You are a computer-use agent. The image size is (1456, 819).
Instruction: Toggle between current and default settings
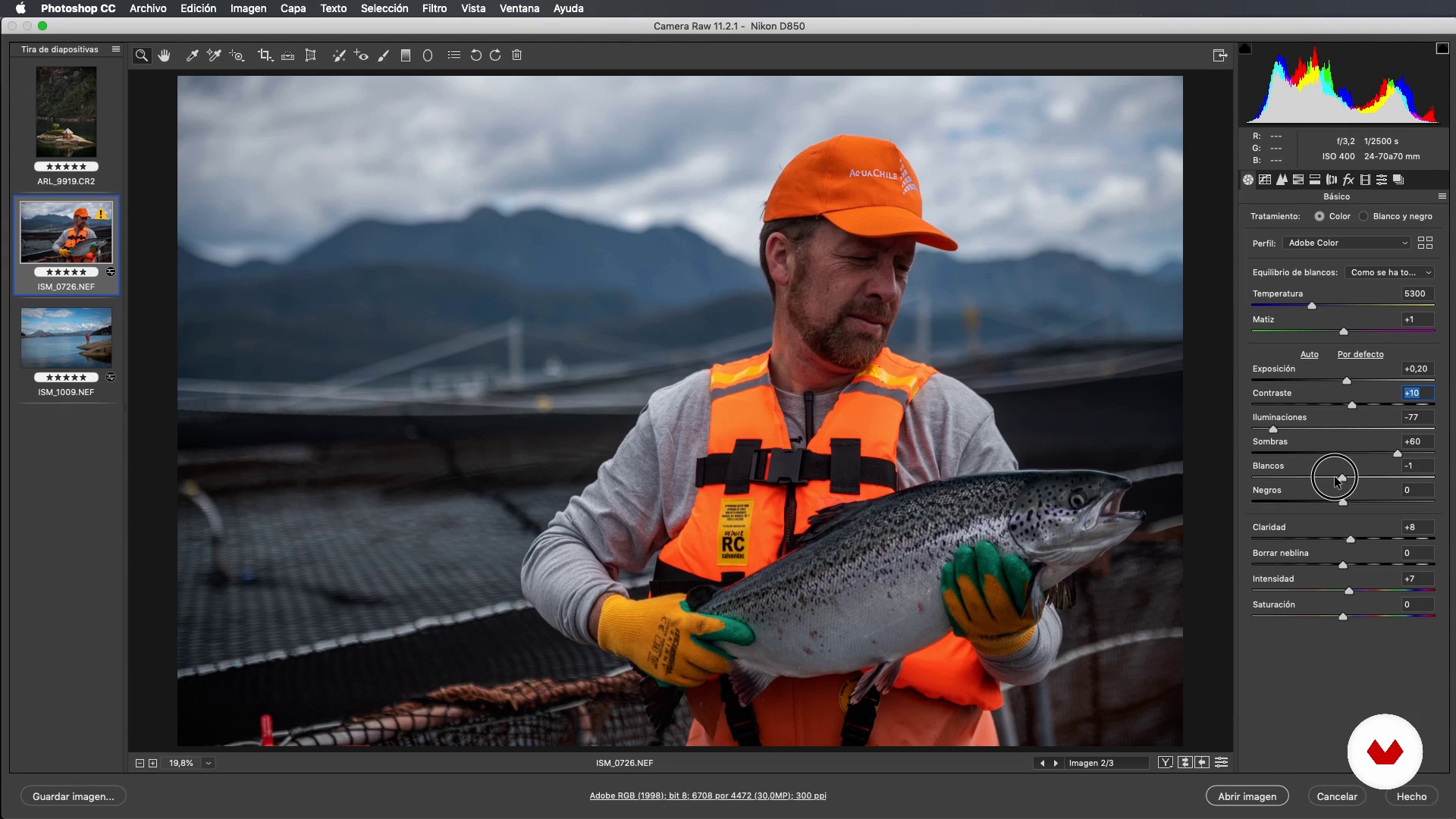1221,763
